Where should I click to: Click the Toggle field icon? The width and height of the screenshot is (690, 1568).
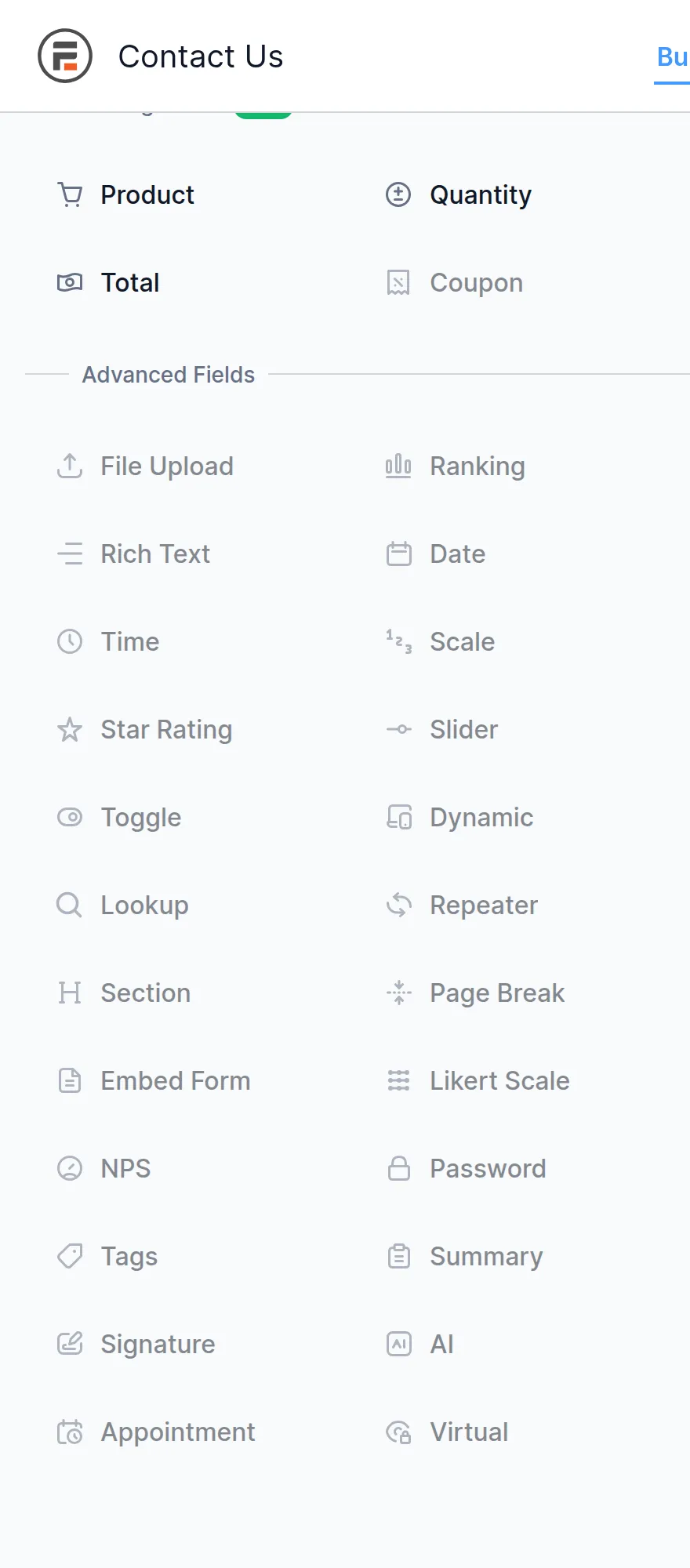(x=70, y=817)
